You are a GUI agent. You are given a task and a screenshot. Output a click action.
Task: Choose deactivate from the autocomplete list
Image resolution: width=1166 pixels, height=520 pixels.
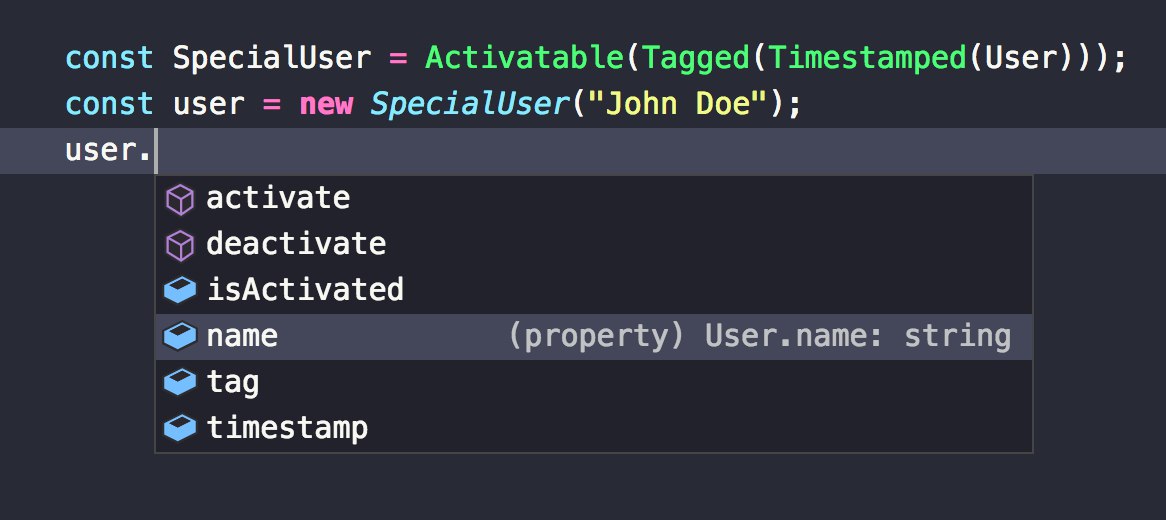click(296, 244)
